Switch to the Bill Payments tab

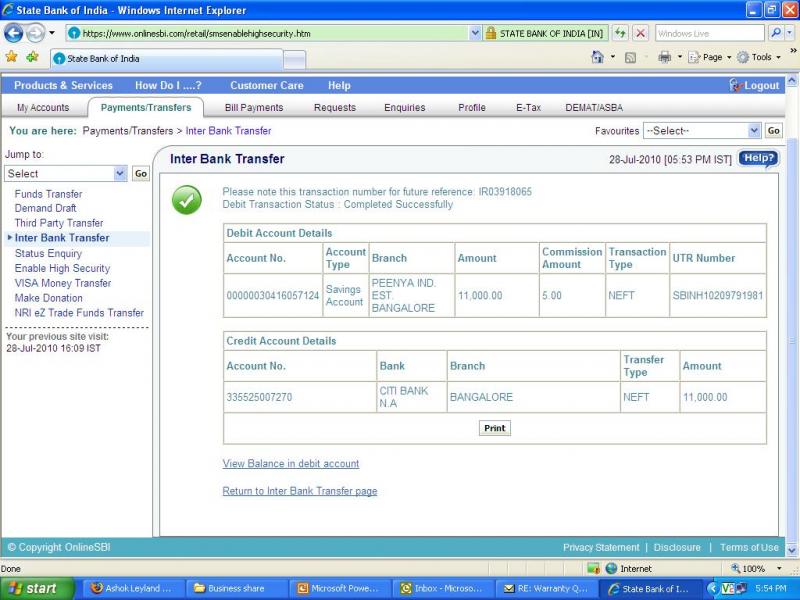254,108
